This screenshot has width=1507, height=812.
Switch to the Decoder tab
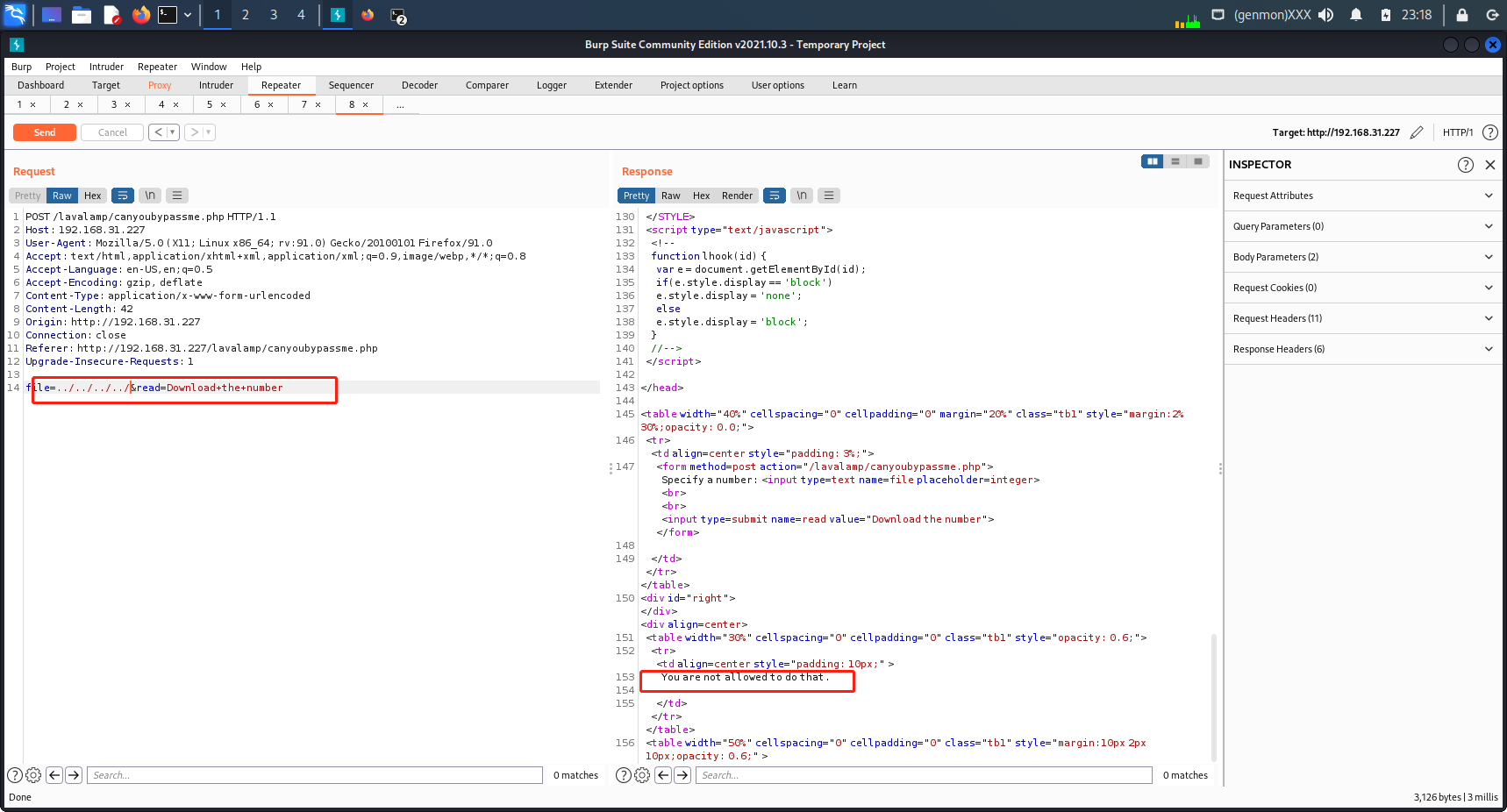(419, 85)
